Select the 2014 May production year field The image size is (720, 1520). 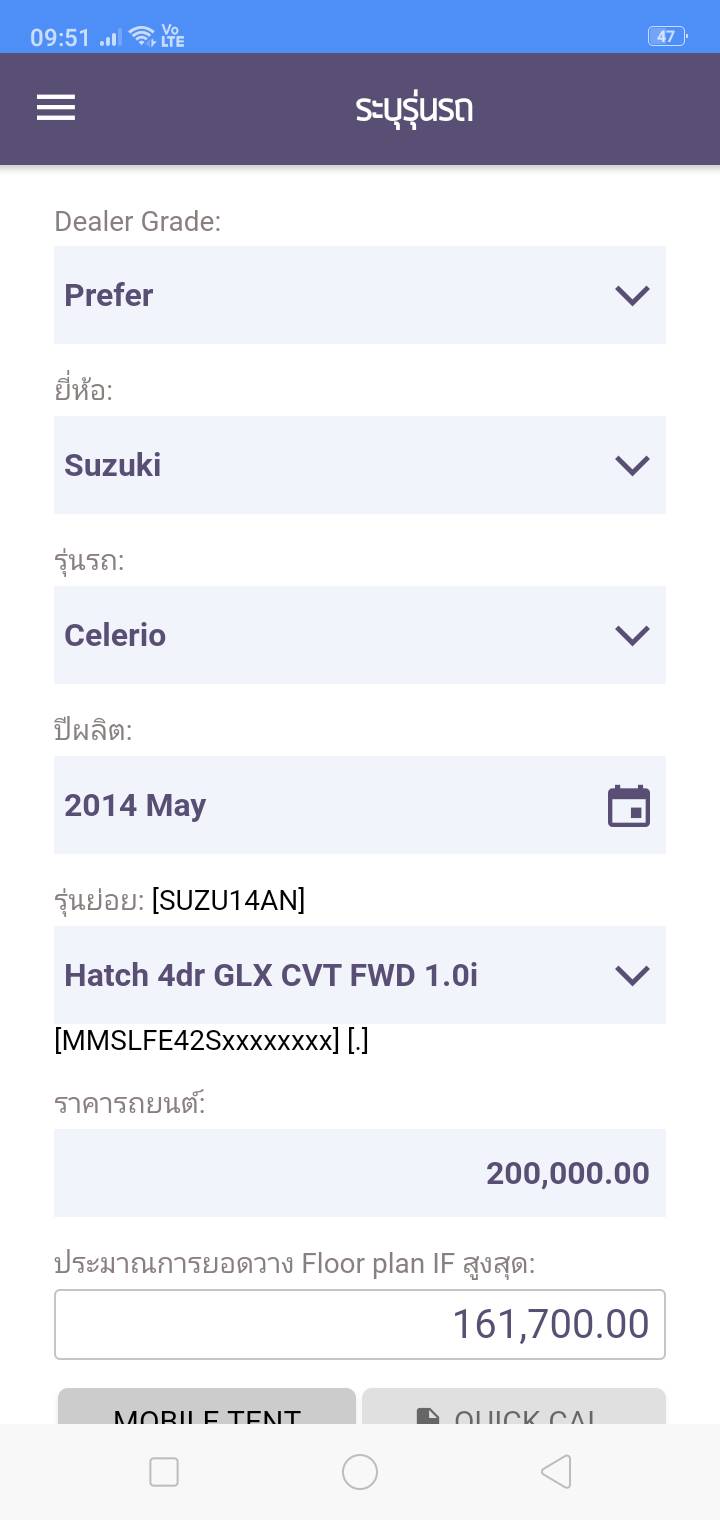(x=330, y=805)
